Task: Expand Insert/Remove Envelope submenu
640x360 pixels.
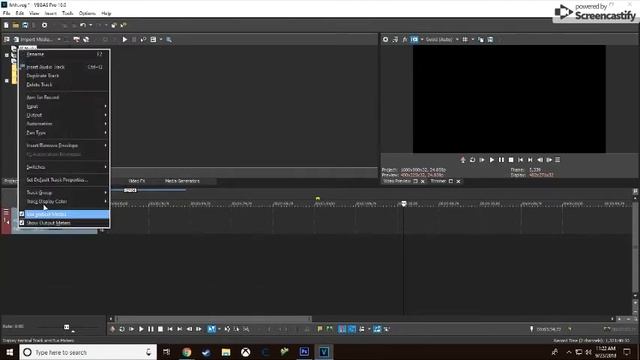Action: coord(64,145)
